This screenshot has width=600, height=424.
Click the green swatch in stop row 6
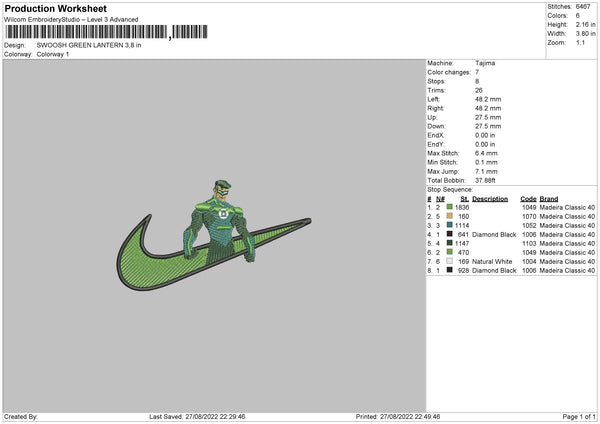point(450,252)
